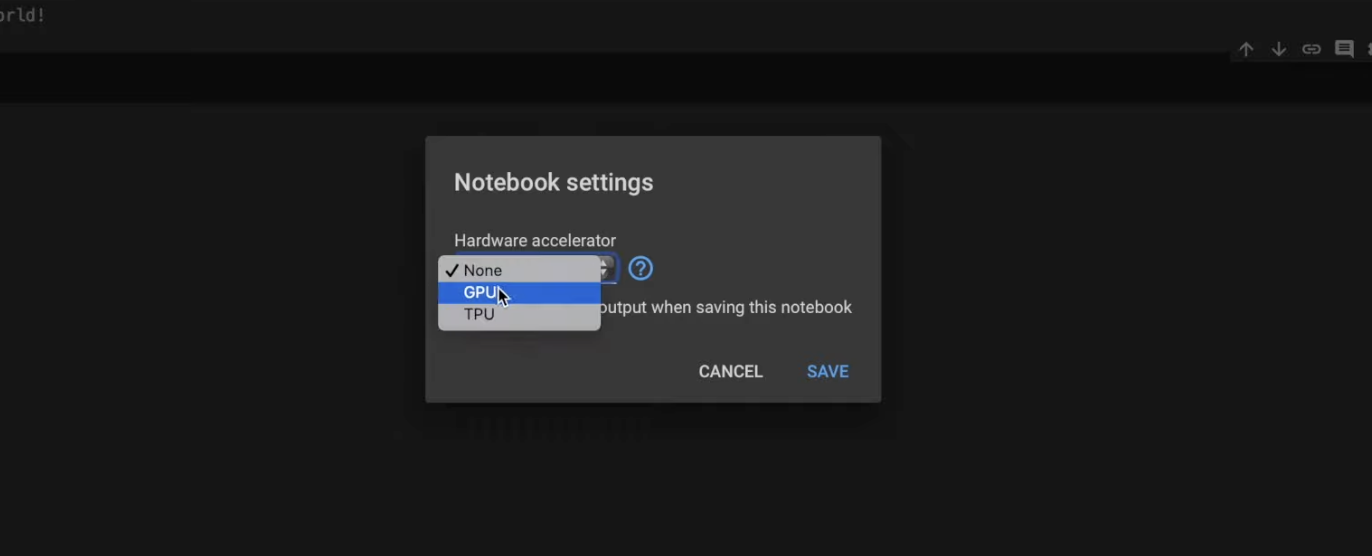The image size is (1372, 556).
Task: Click the "Notebook settings" dialog title
Action: tap(554, 182)
